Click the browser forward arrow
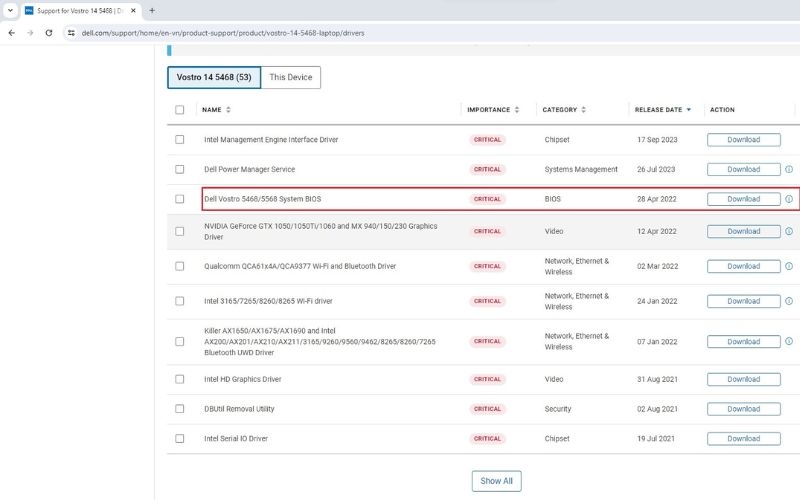The width and height of the screenshot is (800, 500). tap(30, 33)
